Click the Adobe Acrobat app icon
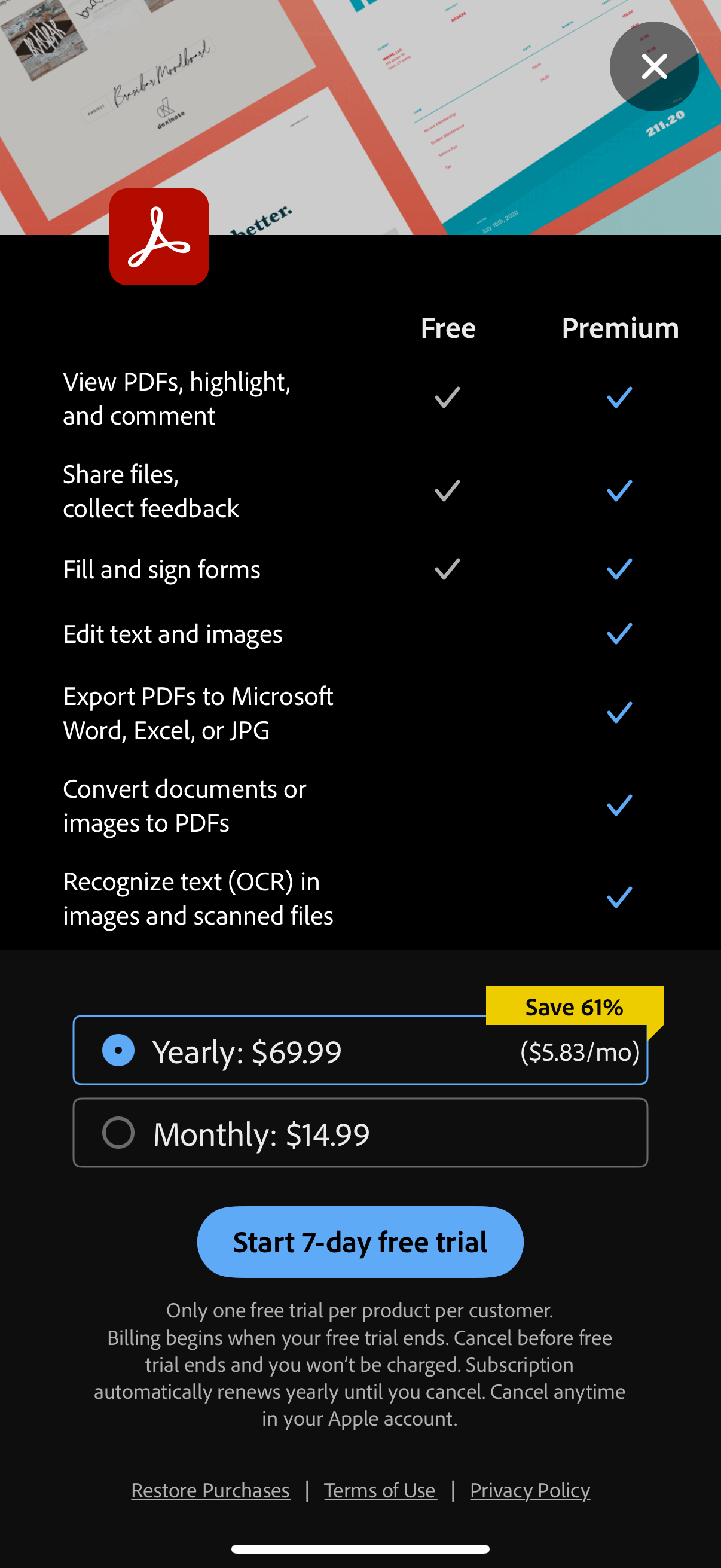This screenshot has width=721, height=1568. [x=159, y=238]
